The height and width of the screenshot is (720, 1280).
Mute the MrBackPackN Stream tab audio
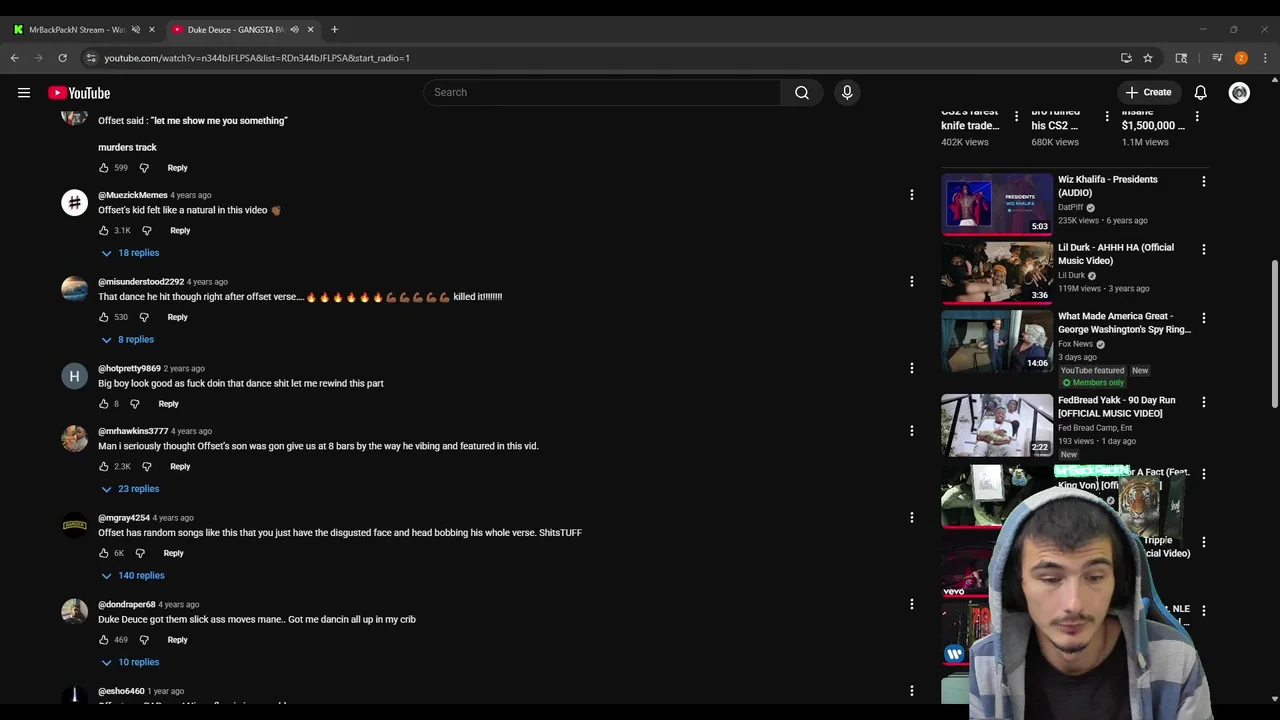(136, 29)
